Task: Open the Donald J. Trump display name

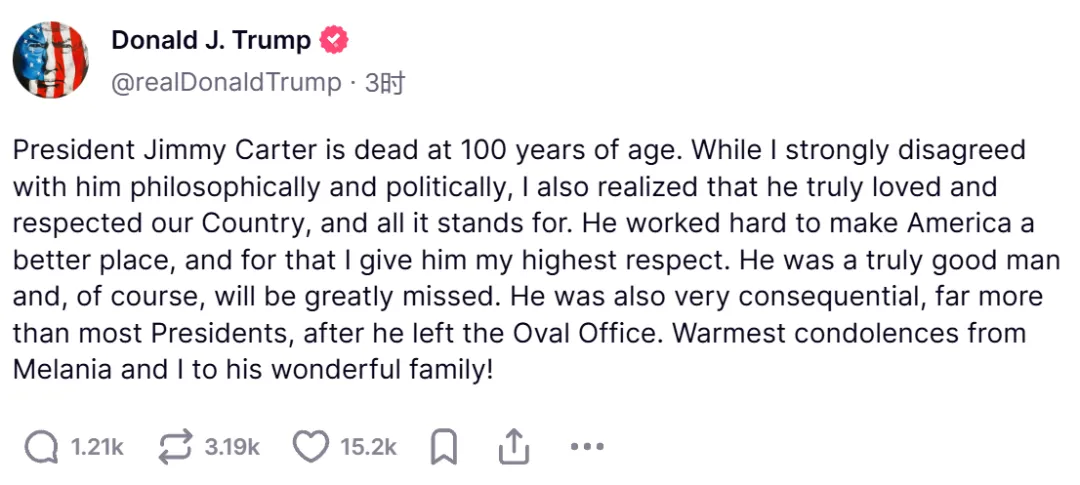Action: (x=210, y=41)
